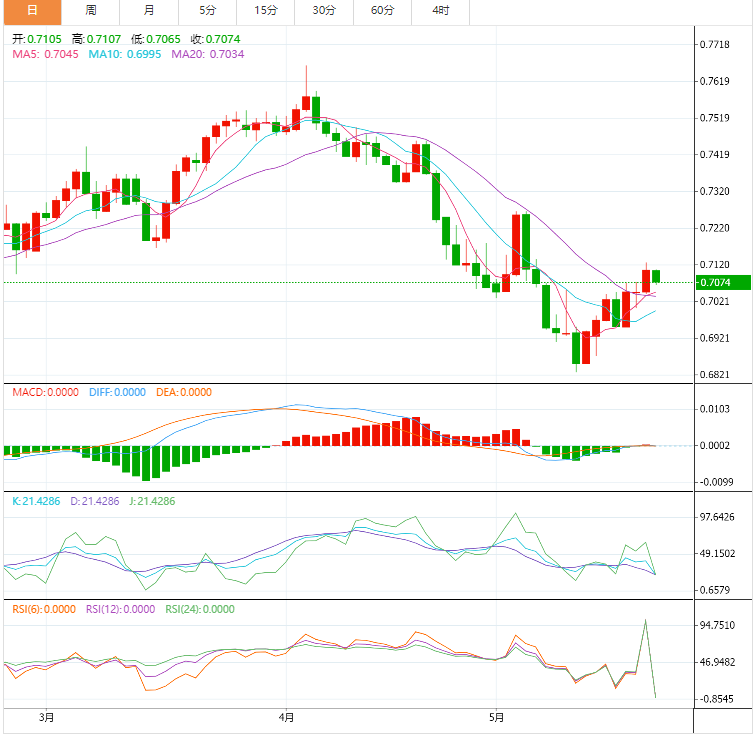This screenshot has height=738, width=754.
Task: Click the 0.6579 KDJ axis value
Action: coord(715,590)
